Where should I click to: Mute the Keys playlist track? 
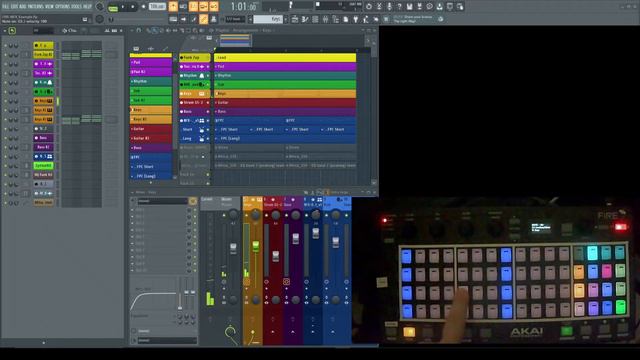[208, 94]
